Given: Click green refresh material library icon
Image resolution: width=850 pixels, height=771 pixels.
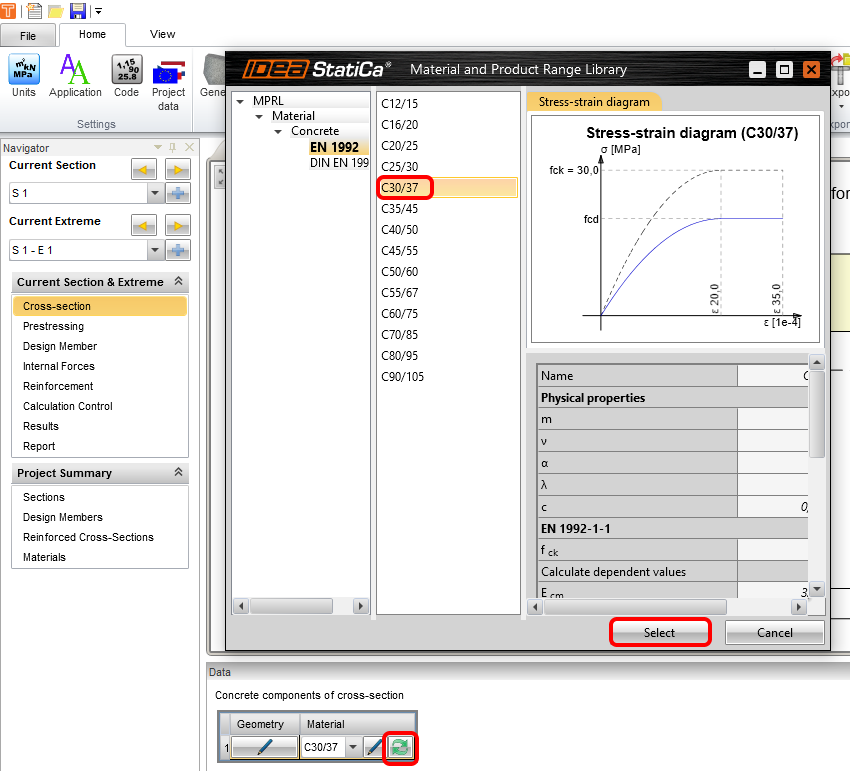Looking at the screenshot, I should coord(399,747).
